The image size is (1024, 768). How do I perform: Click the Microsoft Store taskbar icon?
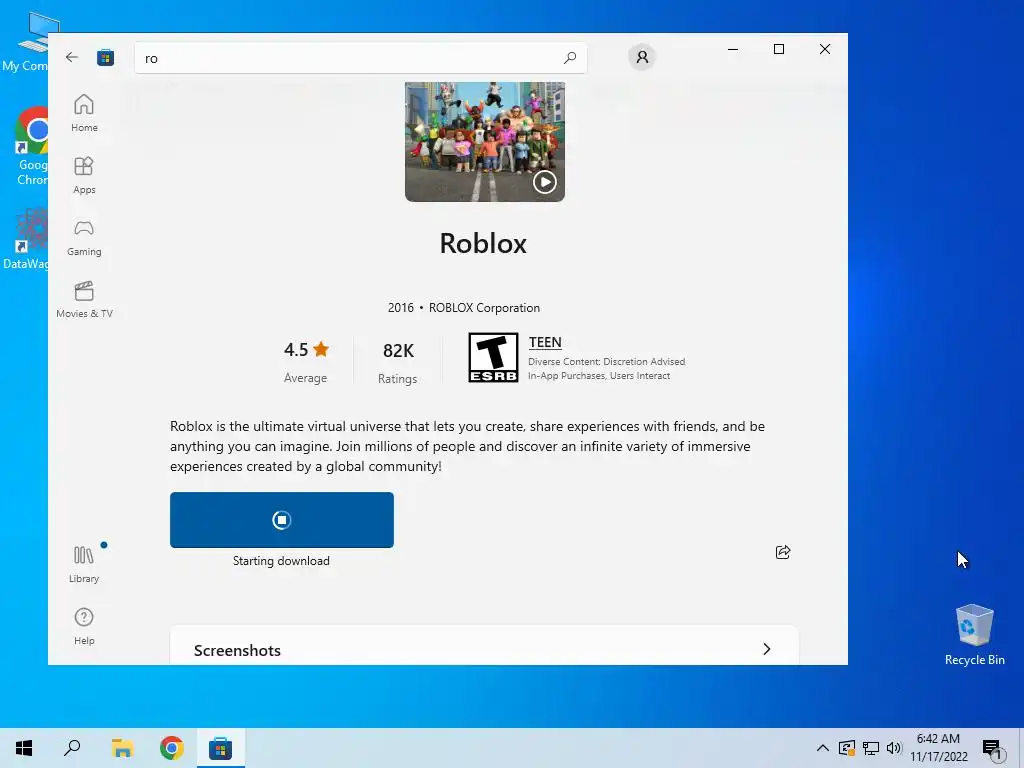pyautogui.click(x=221, y=748)
